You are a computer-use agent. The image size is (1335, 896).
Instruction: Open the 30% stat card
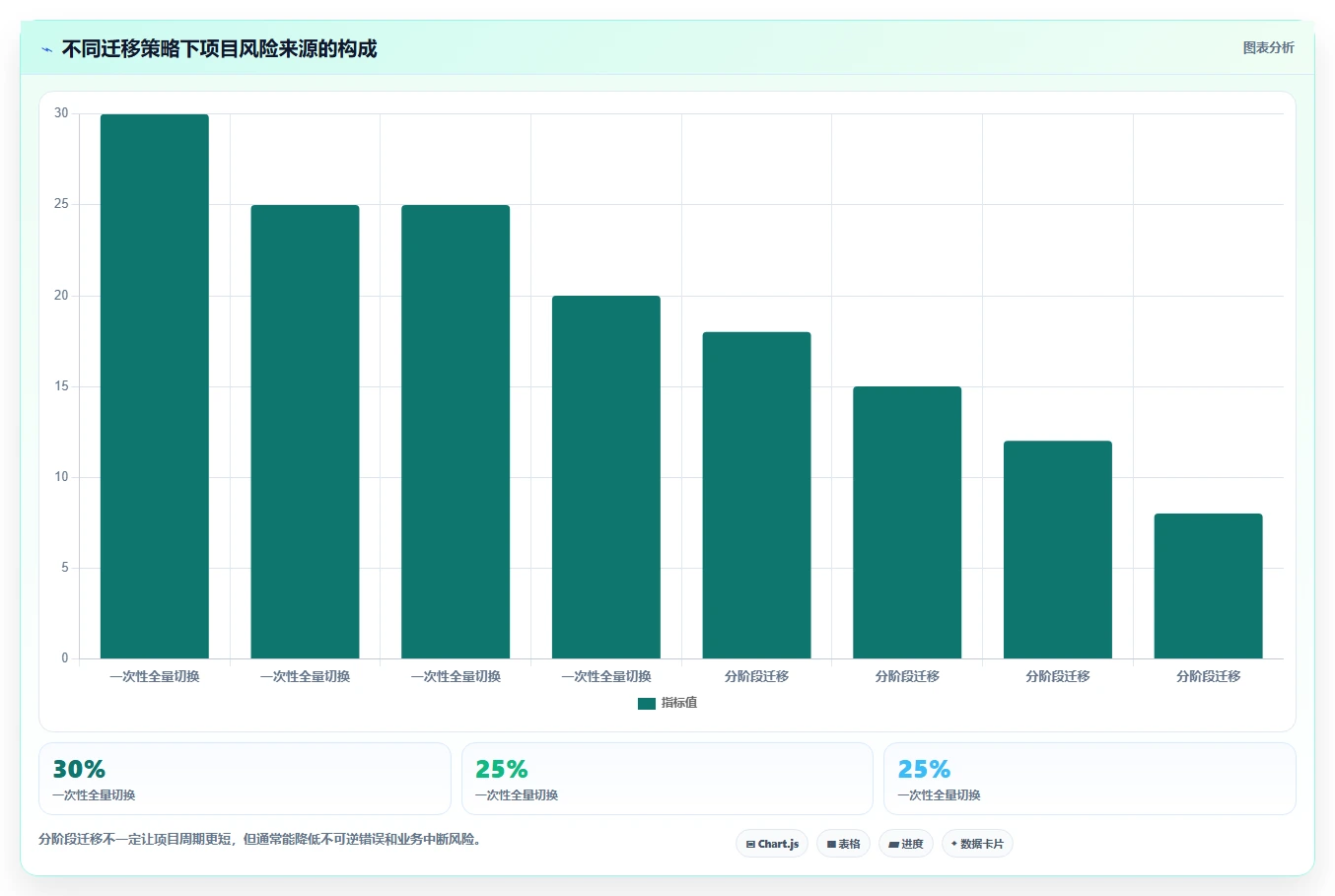[x=245, y=779]
